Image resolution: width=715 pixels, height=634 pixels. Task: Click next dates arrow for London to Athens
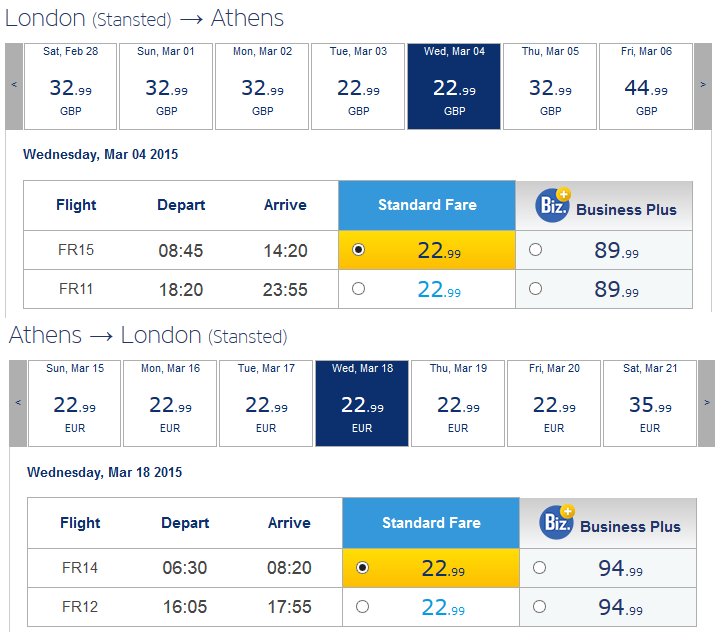coord(703,86)
